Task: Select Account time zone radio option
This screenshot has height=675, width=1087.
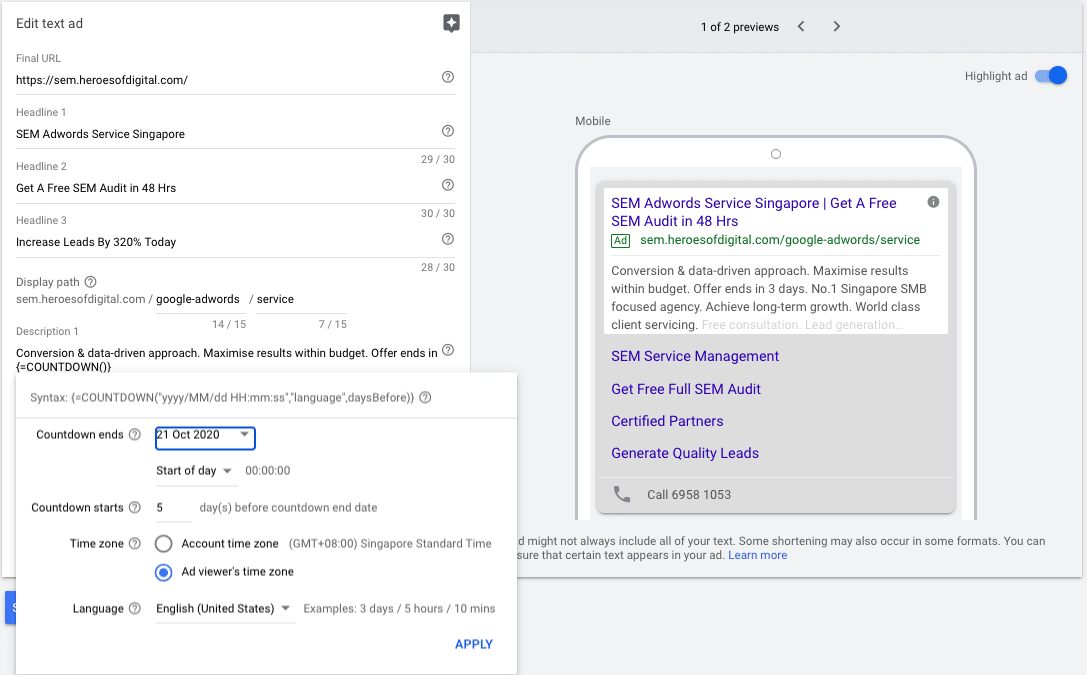Action: click(164, 544)
